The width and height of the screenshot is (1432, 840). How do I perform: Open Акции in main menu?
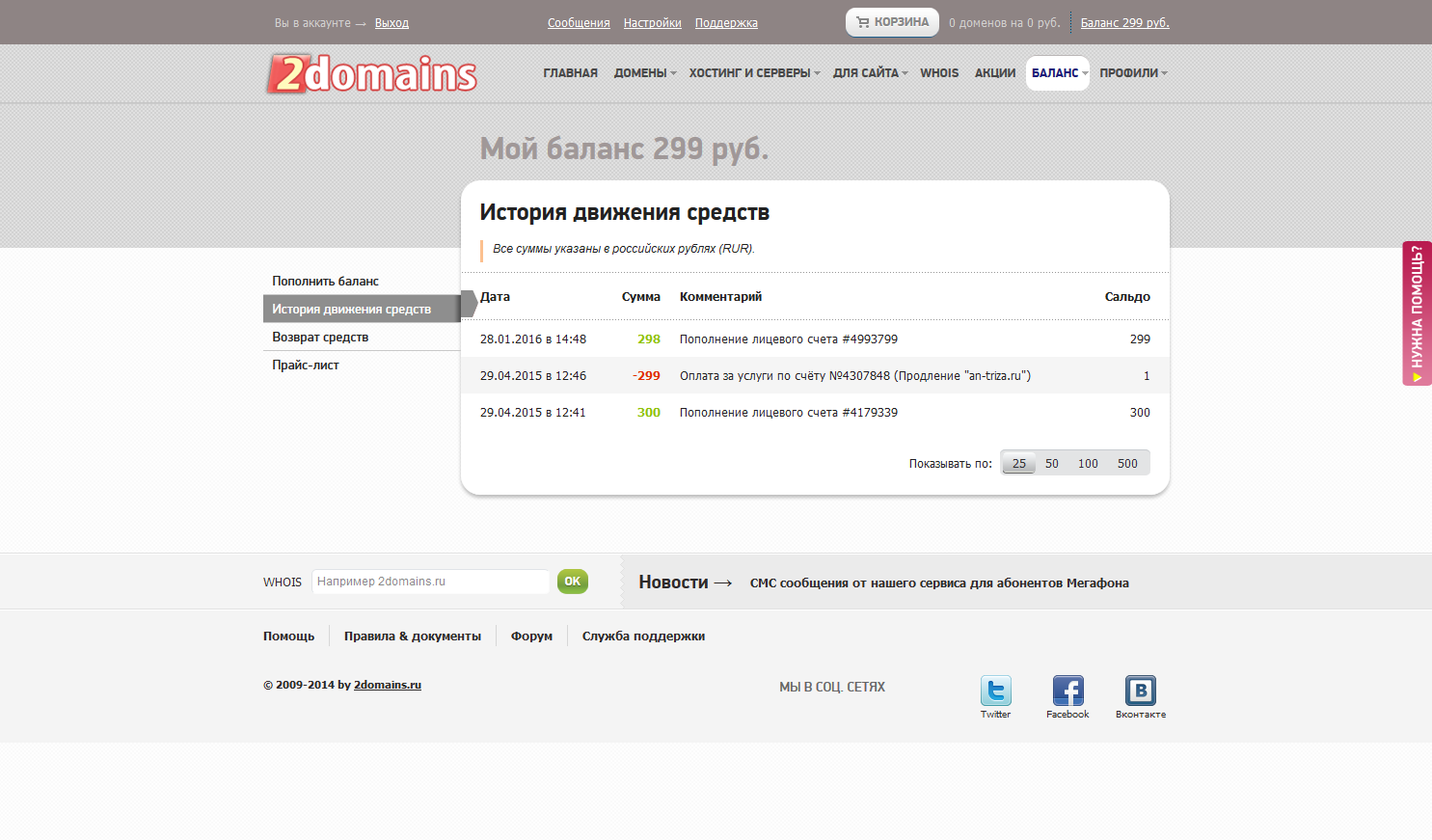click(995, 73)
